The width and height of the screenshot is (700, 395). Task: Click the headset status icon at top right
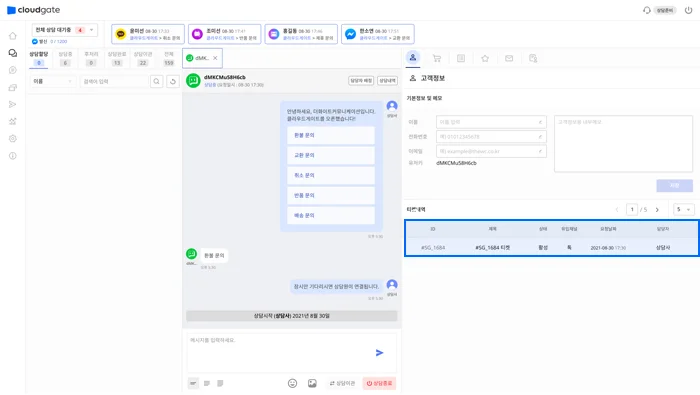coord(646,10)
